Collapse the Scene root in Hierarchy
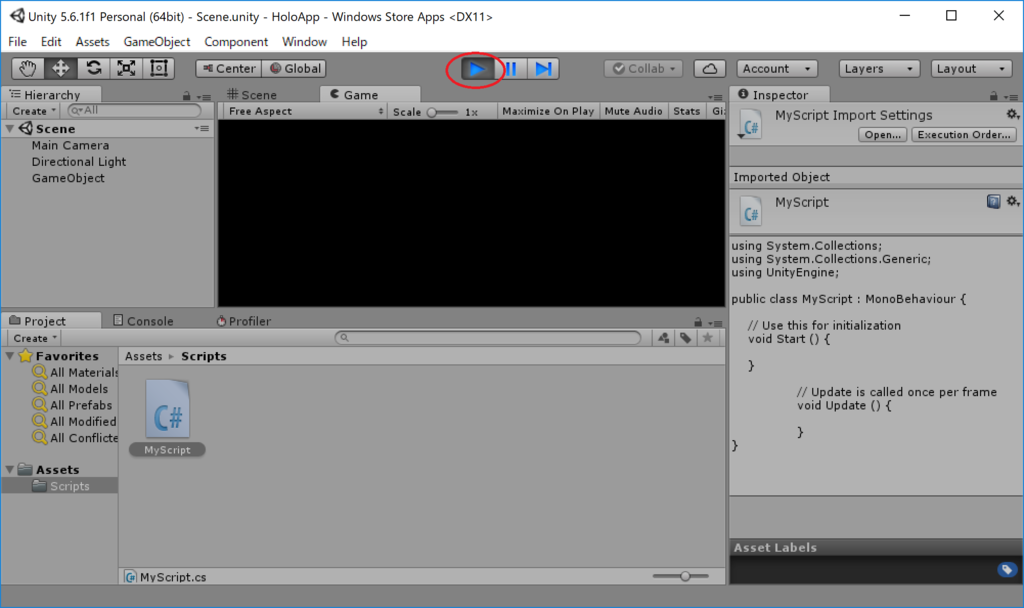The width and height of the screenshot is (1024, 608). [10, 129]
